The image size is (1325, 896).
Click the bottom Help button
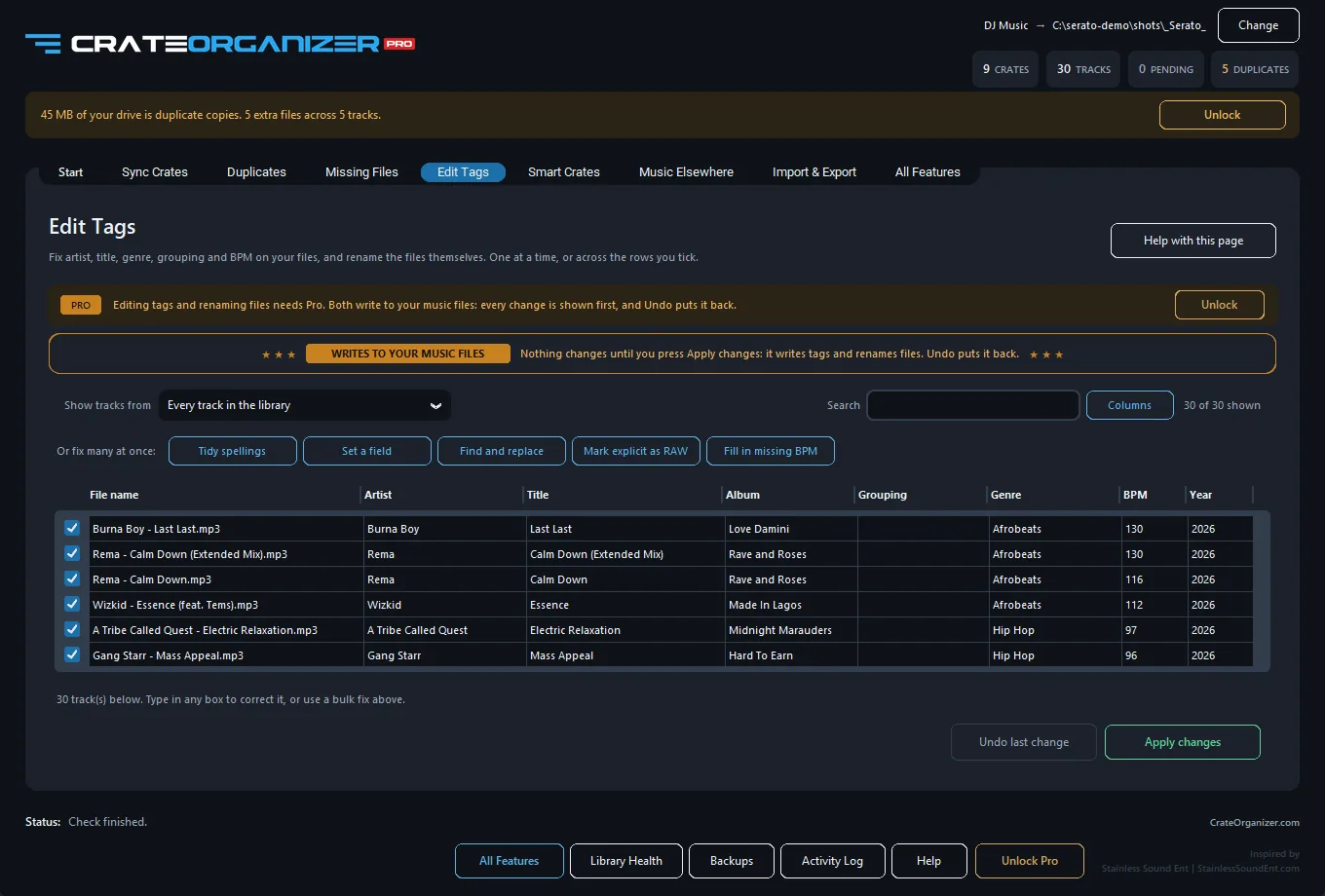[x=929, y=861]
